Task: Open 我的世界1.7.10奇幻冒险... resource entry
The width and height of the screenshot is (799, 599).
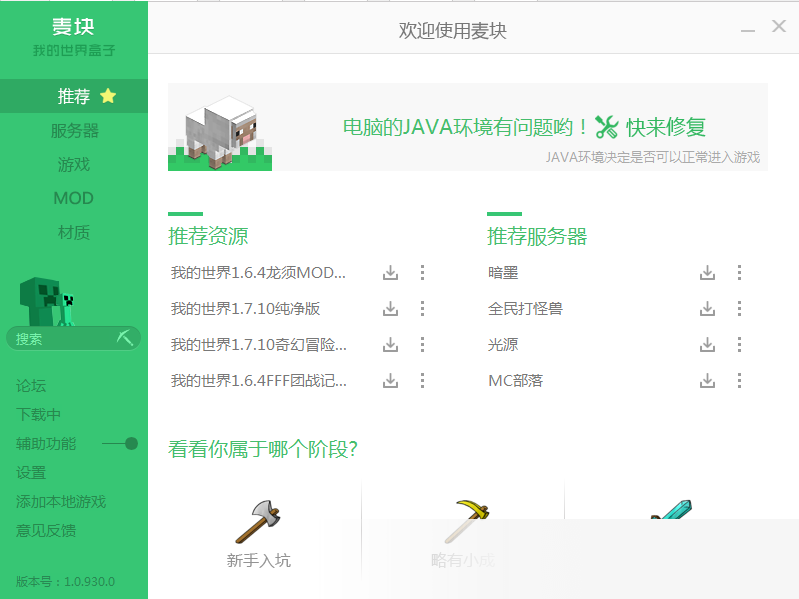Action: pyautogui.click(x=259, y=345)
